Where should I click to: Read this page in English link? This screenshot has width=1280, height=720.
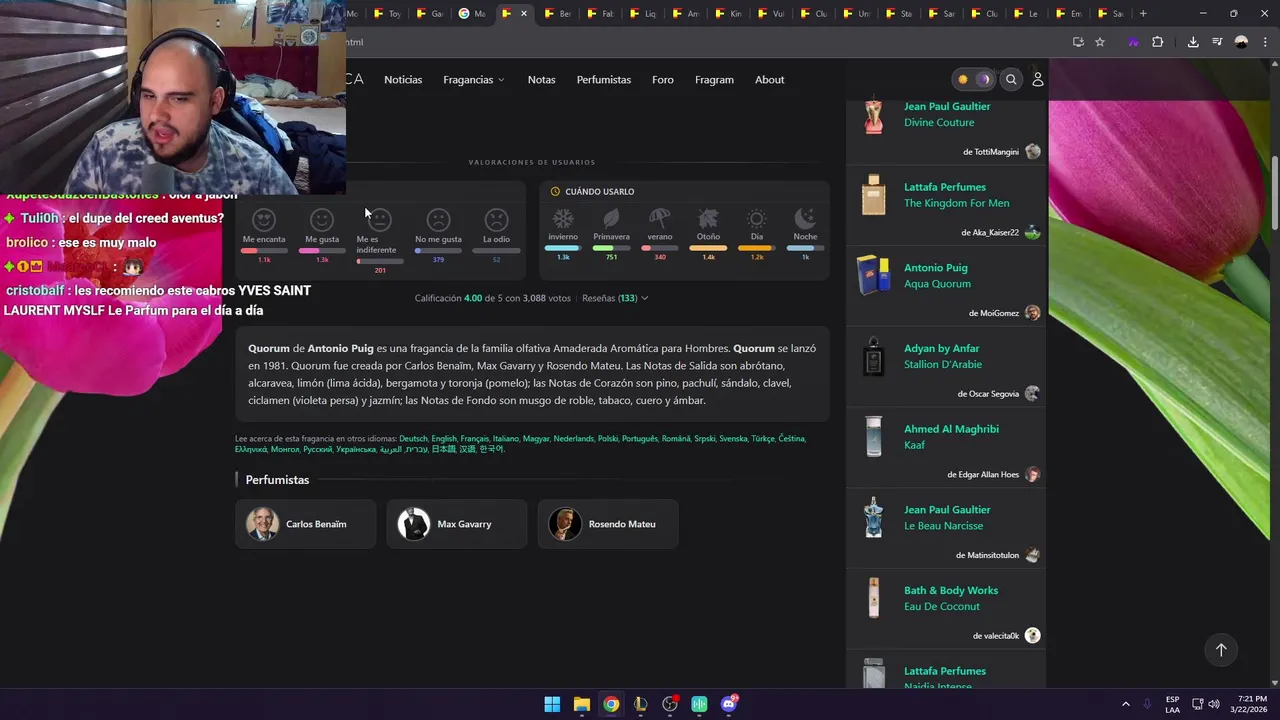[x=444, y=439]
